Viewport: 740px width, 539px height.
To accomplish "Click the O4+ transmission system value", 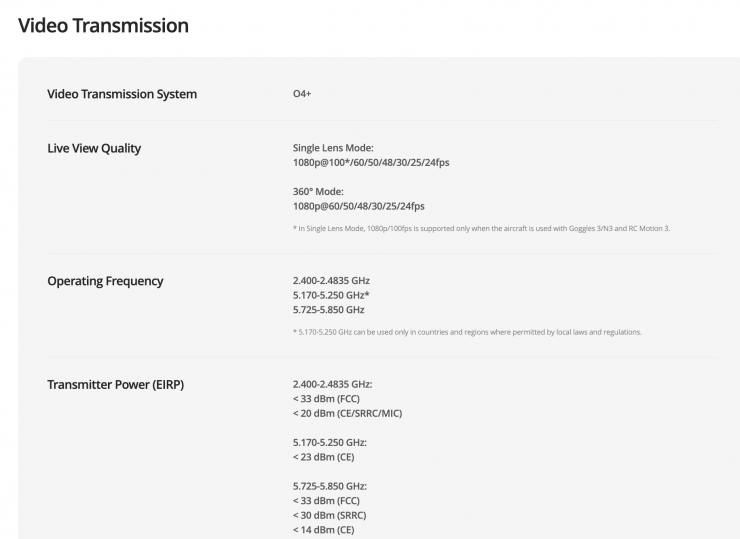I will coord(303,94).
